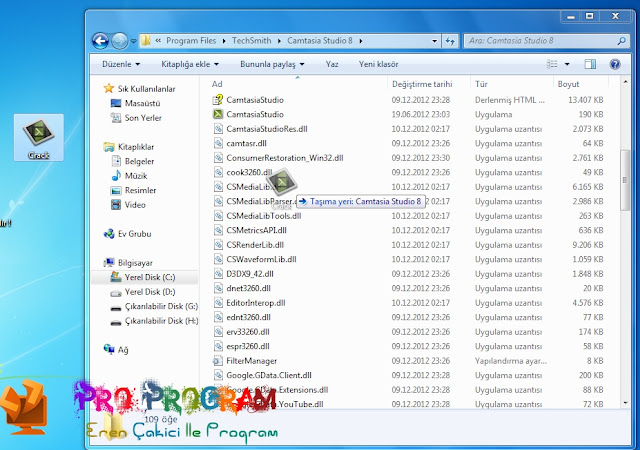Select CSMediaLibTools.dll file icon
The width and height of the screenshot is (640, 450).
point(218,216)
